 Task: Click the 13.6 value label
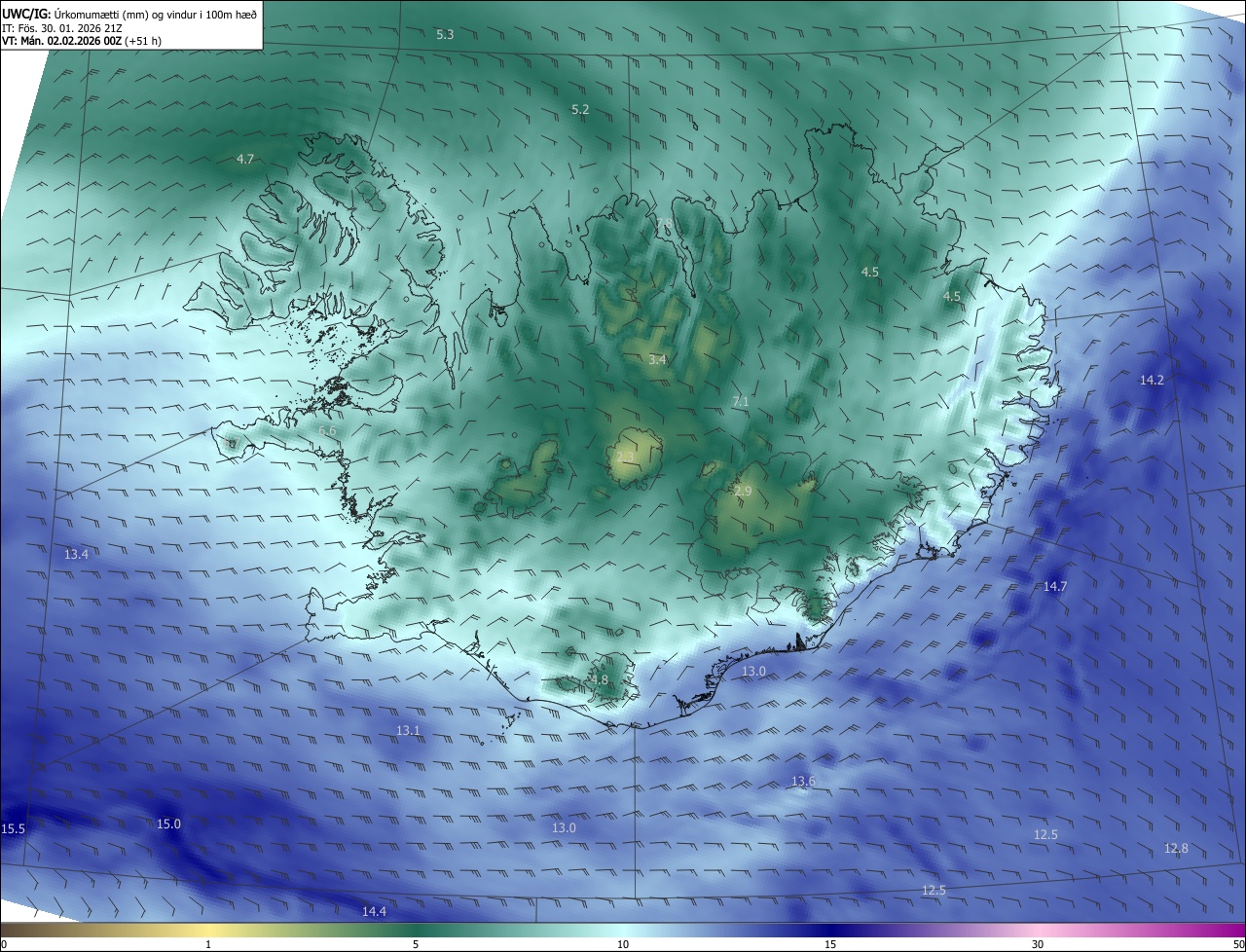pos(803,781)
